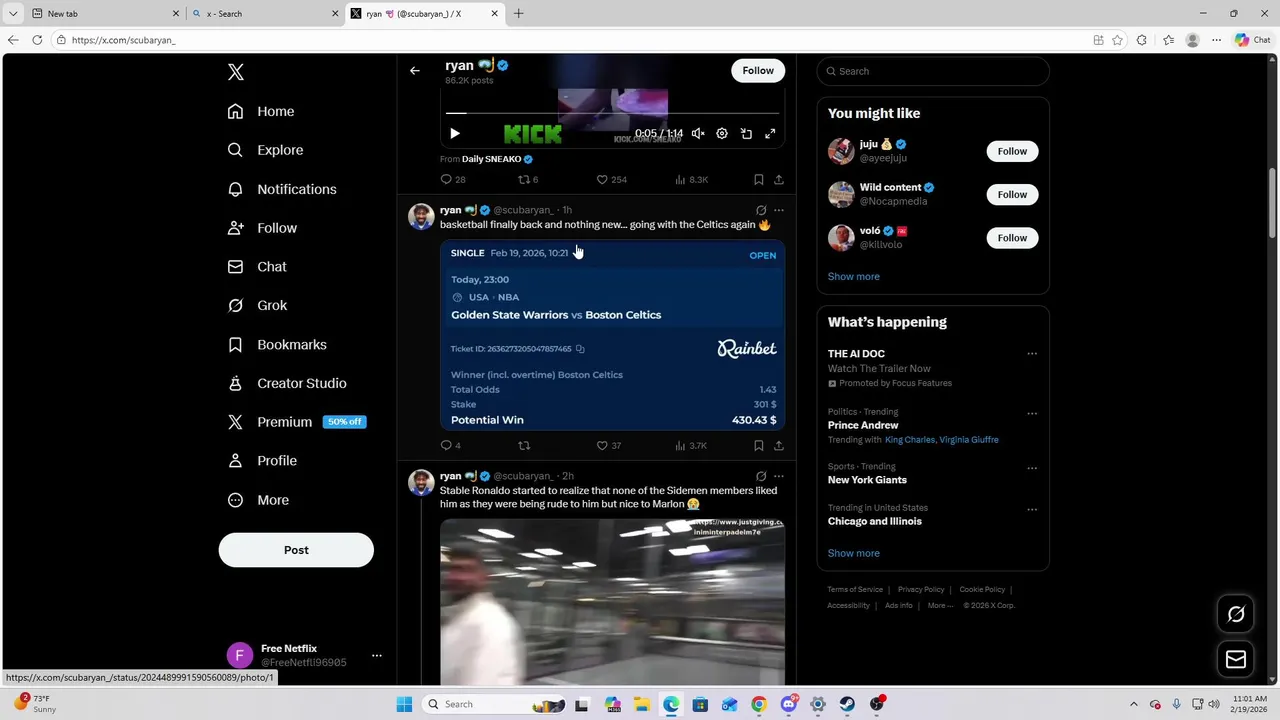Open Premium 50% off in sidebar
The image size is (1280, 720).
297,422
